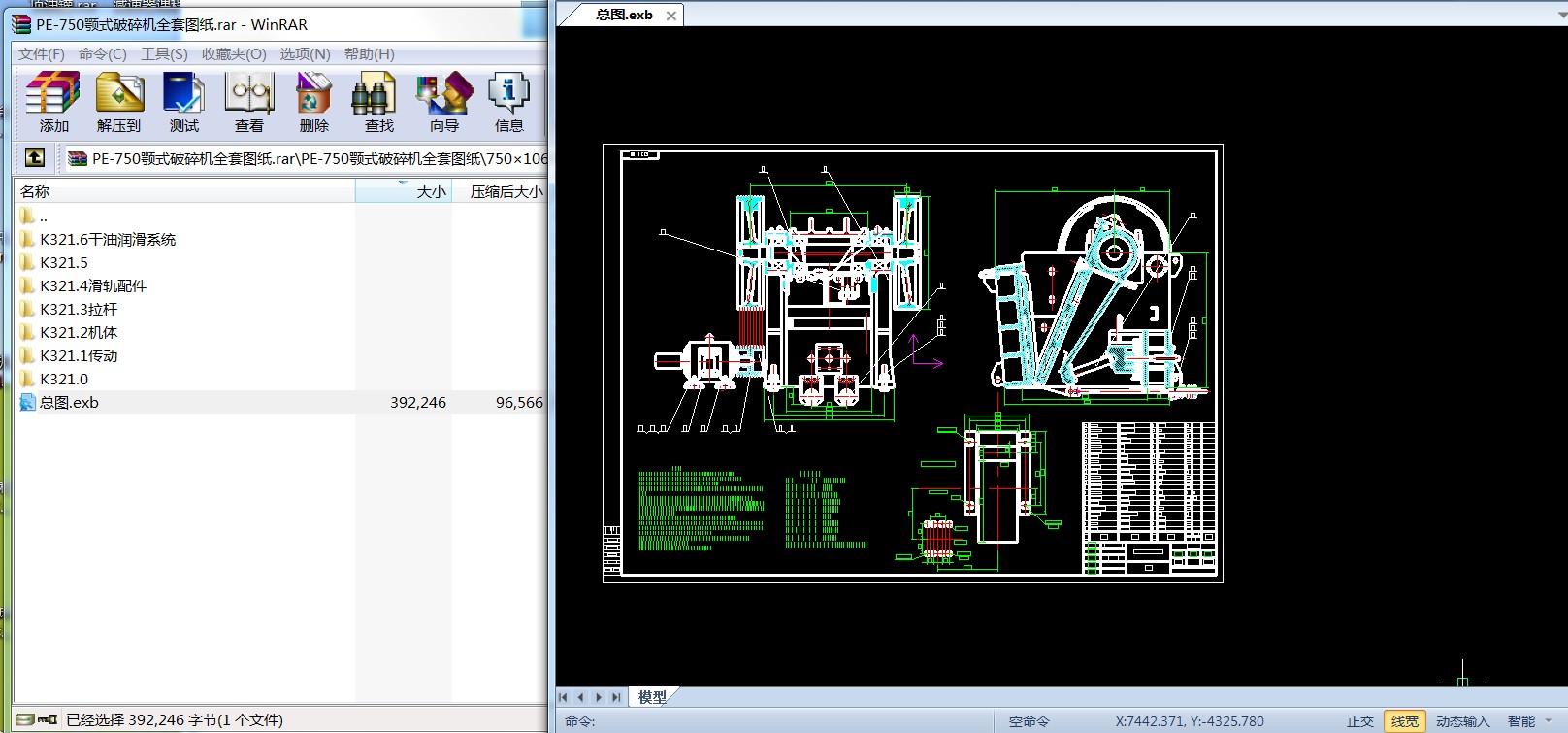The height and width of the screenshot is (733, 1568).
Task: Click the 96,566 compressed size value
Action: 519,402
